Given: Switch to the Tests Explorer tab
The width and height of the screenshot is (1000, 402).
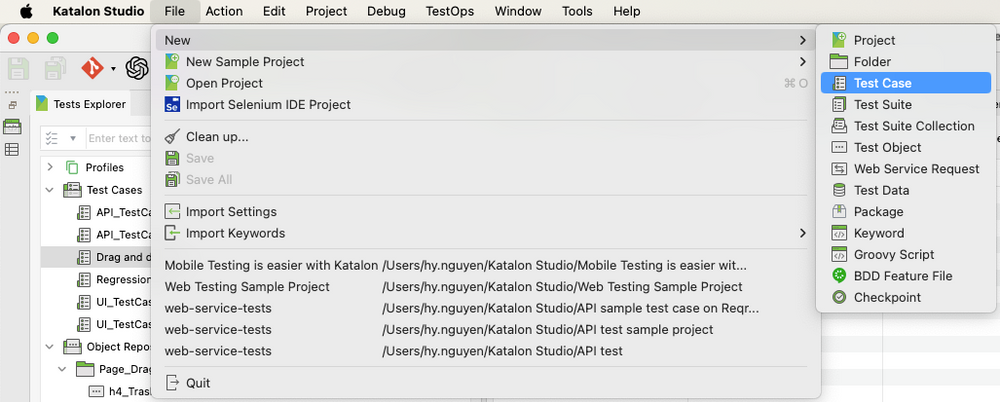Looking at the screenshot, I should click(81, 104).
